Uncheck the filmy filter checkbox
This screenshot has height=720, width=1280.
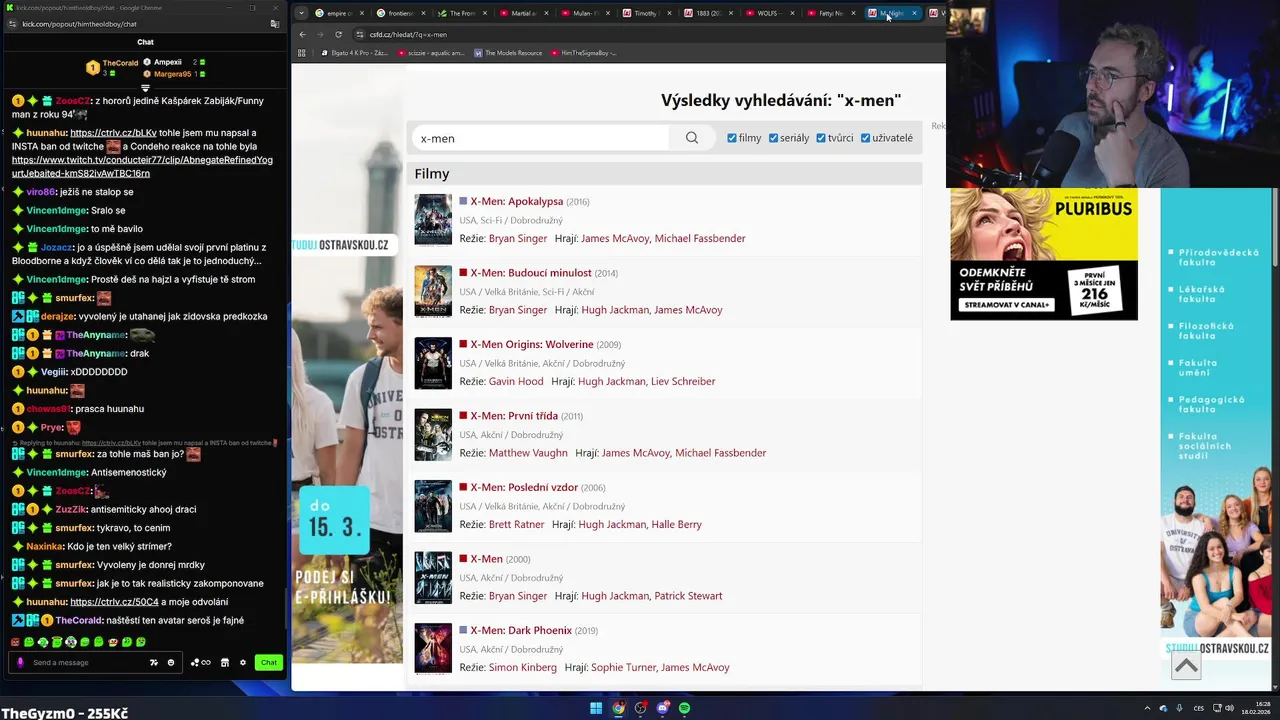coord(732,138)
